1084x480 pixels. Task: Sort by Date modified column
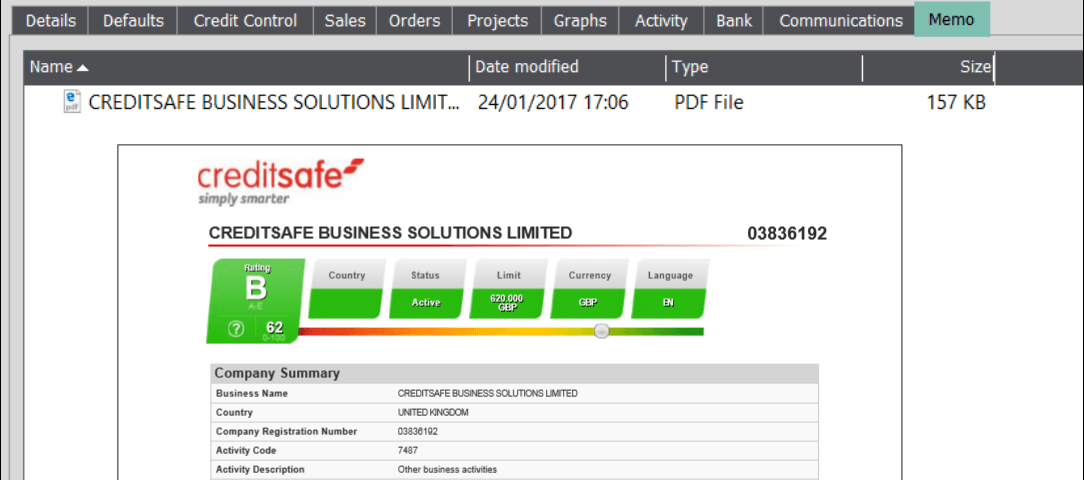click(x=568, y=67)
